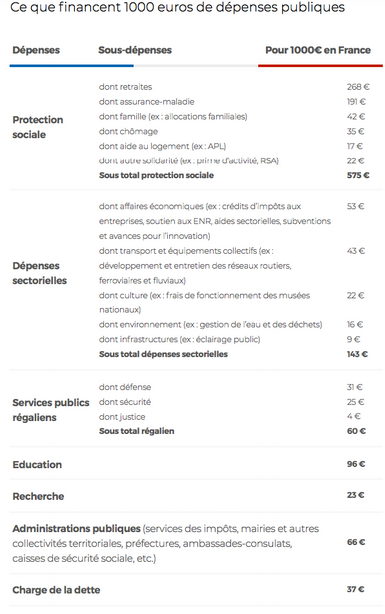385x614 pixels.
Task: Select the Dépenses column header
Action: pos(36,50)
